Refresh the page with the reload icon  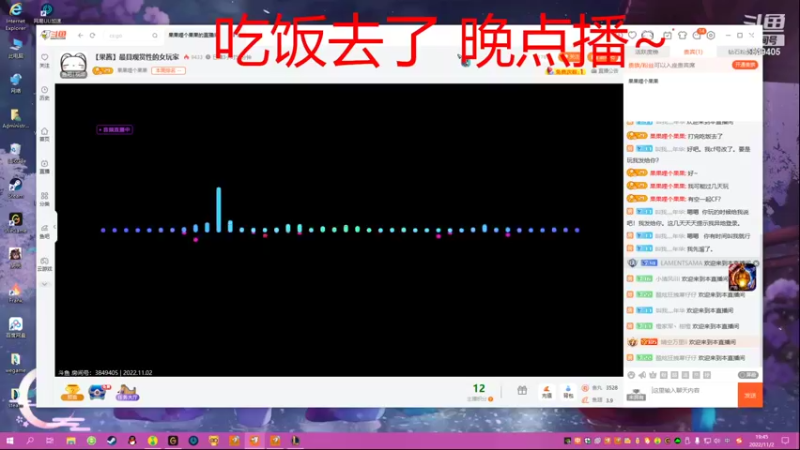pos(92,35)
